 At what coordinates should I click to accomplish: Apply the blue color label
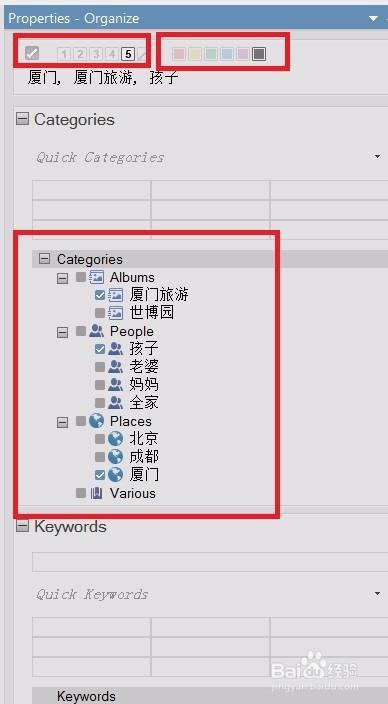(227, 54)
